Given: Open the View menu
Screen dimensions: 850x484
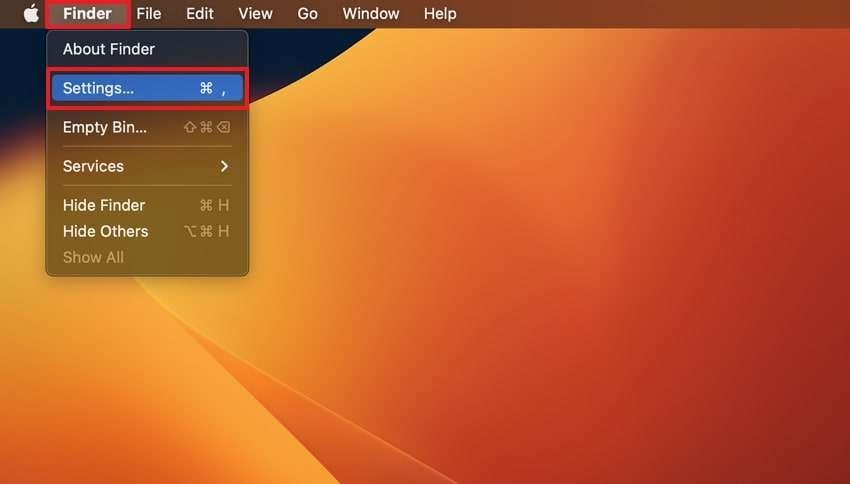Looking at the screenshot, I should click(x=255, y=14).
